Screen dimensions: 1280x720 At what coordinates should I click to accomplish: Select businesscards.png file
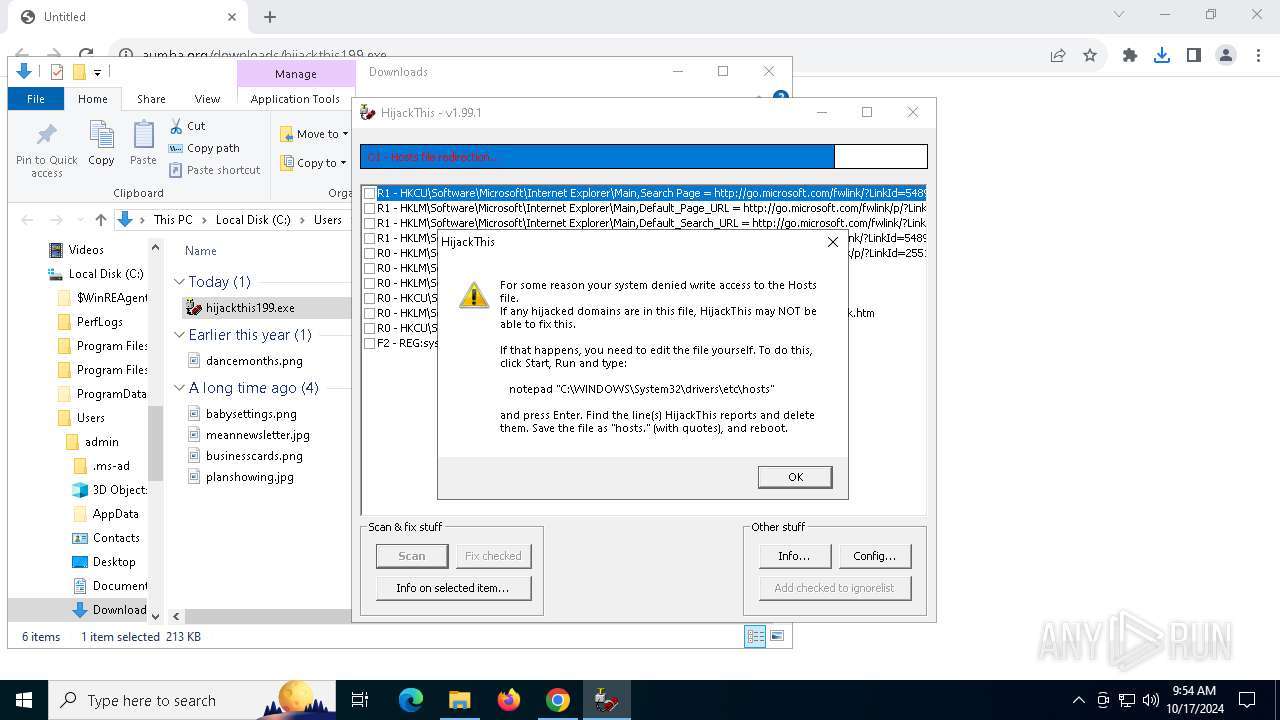(254, 456)
